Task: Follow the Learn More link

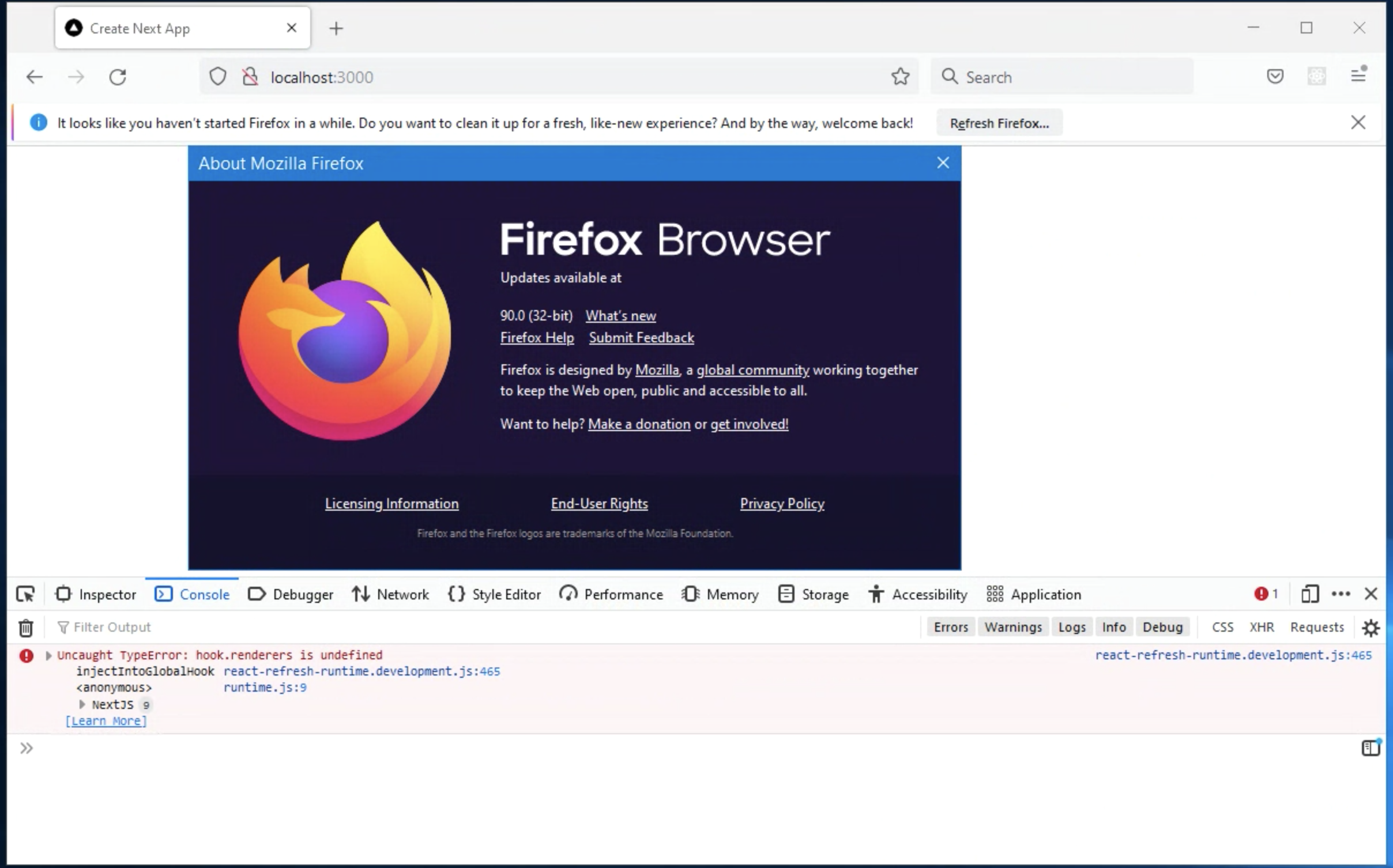Action: coord(106,721)
